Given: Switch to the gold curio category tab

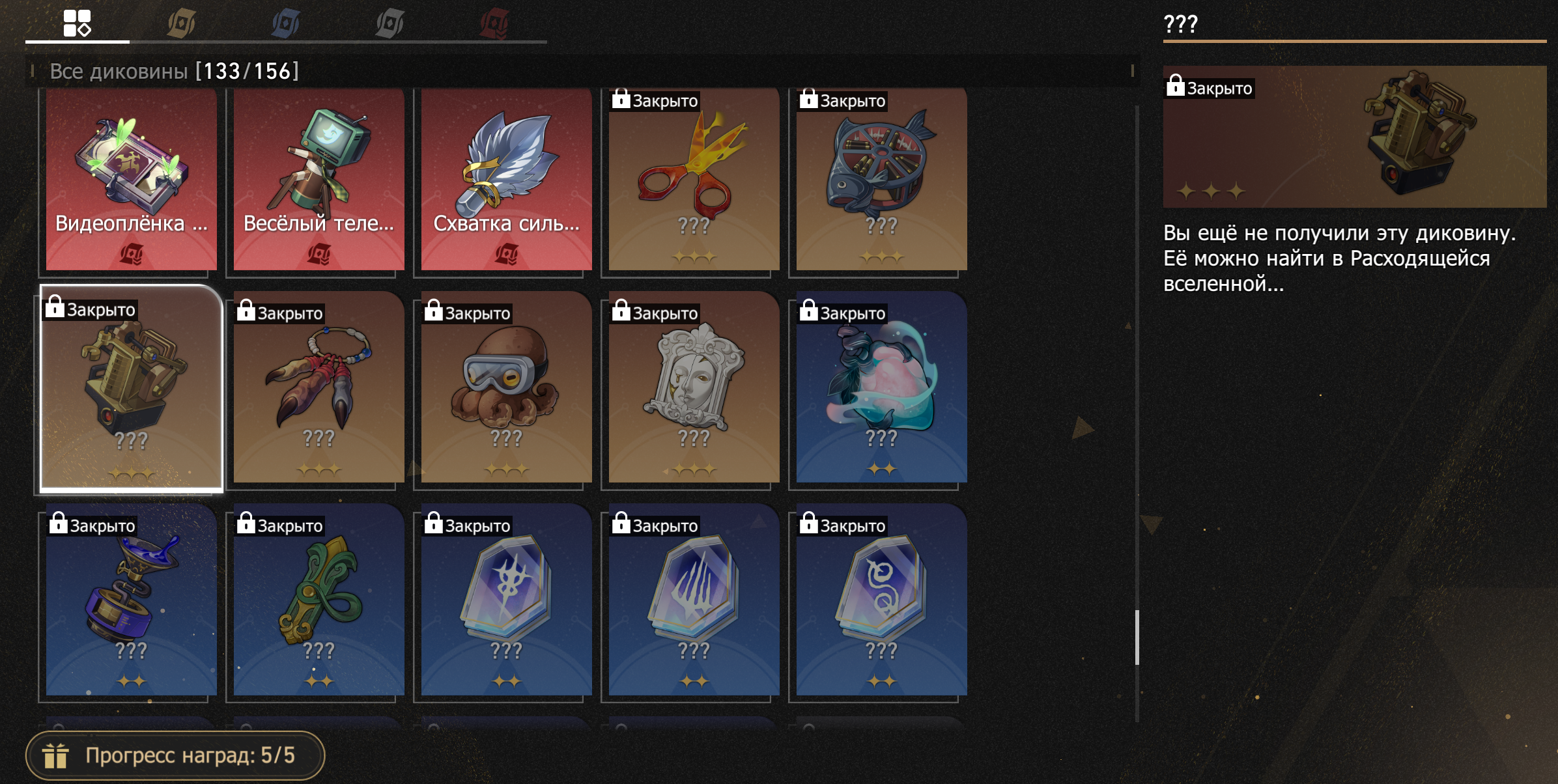Looking at the screenshot, I should point(181,23).
